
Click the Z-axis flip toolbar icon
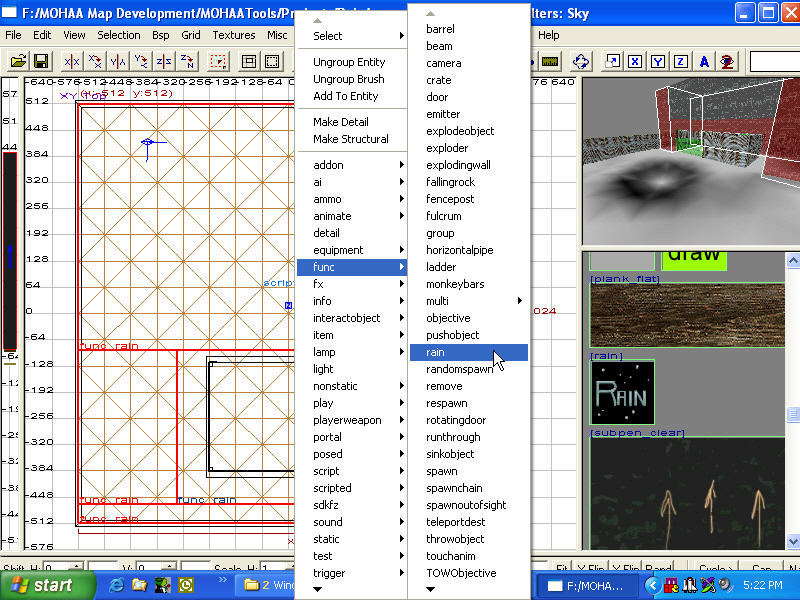(163, 61)
